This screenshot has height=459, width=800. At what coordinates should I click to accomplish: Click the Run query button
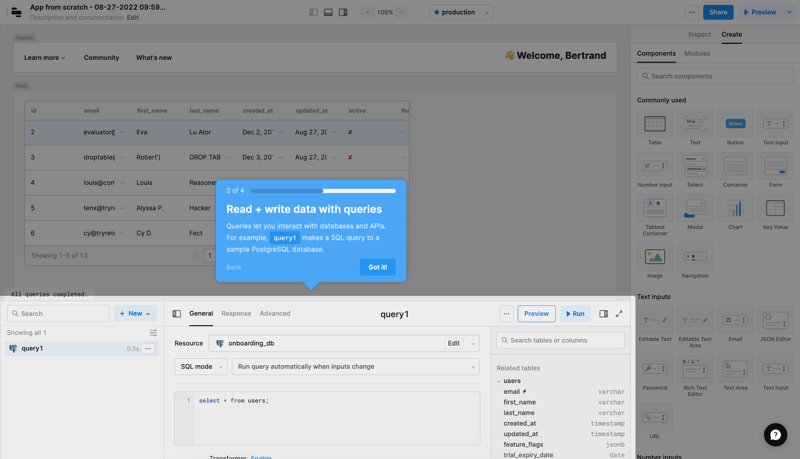pos(575,314)
